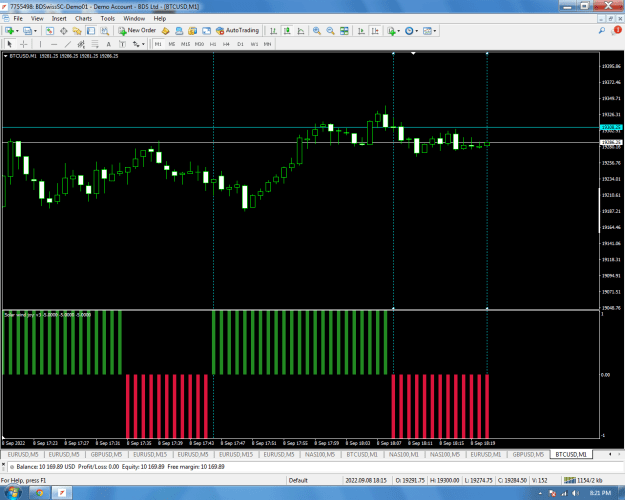
Task: Switch to D1 timeframe
Action: (240, 44)
